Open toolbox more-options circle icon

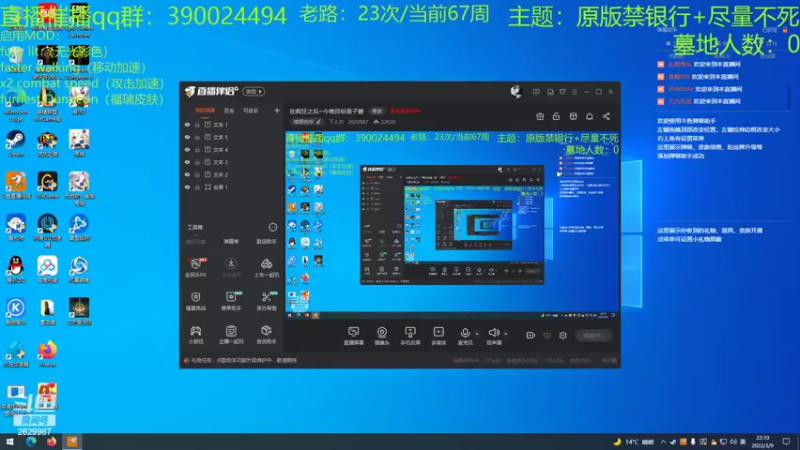[273, 227]
